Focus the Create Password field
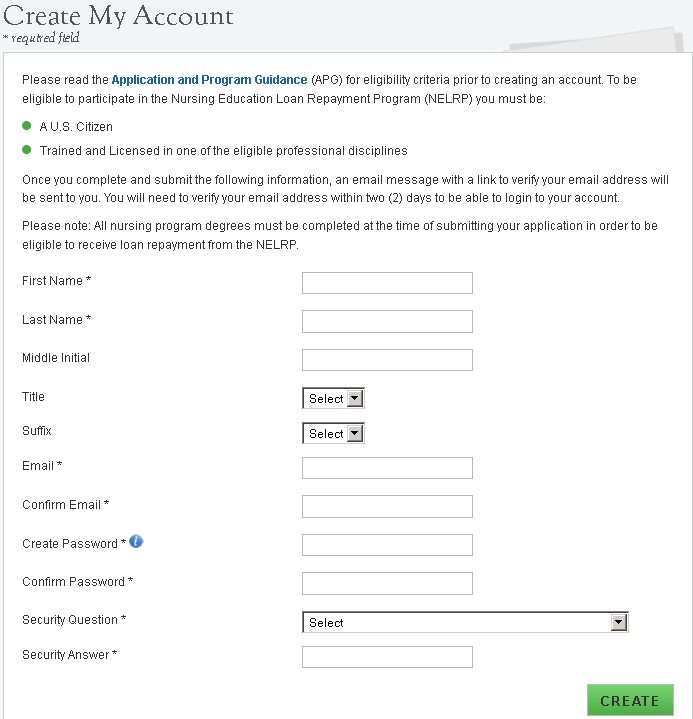This screenshot has width=693, height=719. point(387,545)
